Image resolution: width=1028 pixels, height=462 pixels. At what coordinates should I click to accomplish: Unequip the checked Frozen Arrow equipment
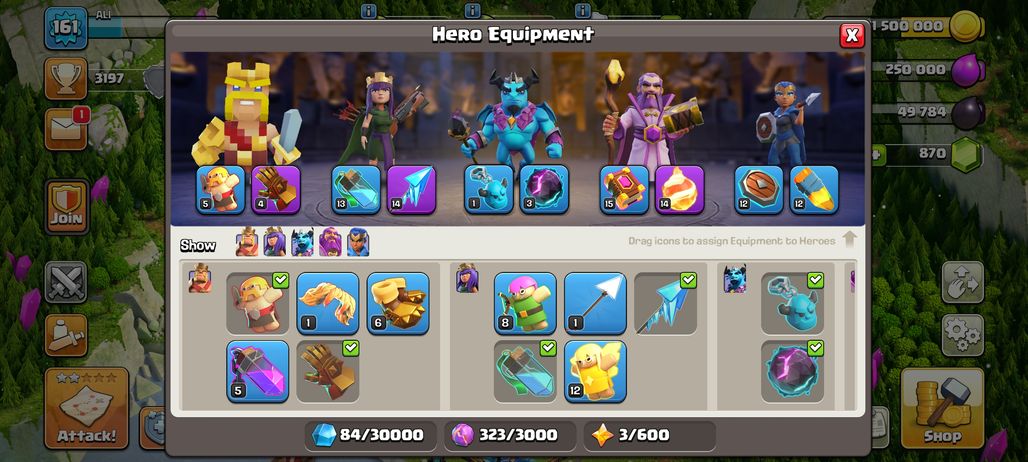[x=665, y=303]
